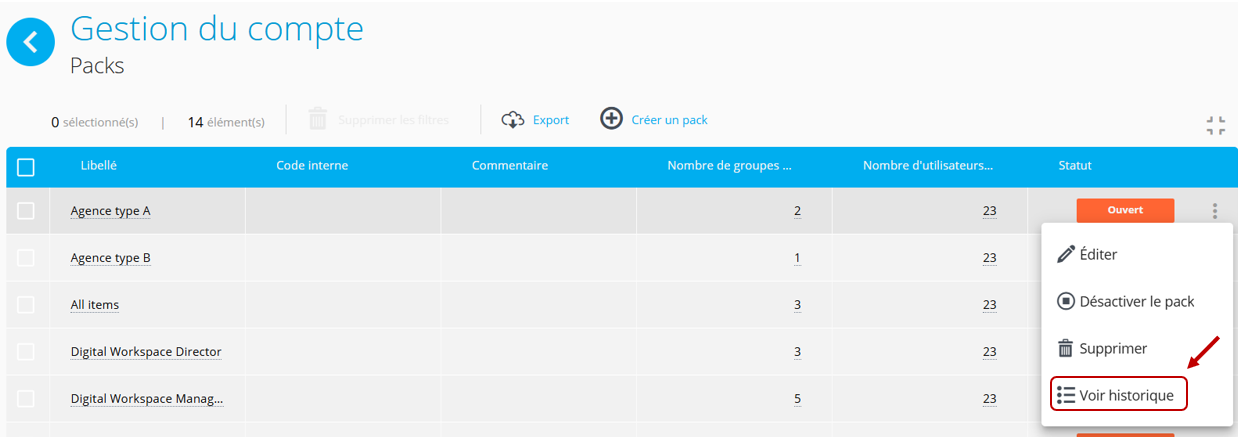Click the stop icon beside Désactiver le pack
1238x437 pixels.
[x=1066, y=301]
